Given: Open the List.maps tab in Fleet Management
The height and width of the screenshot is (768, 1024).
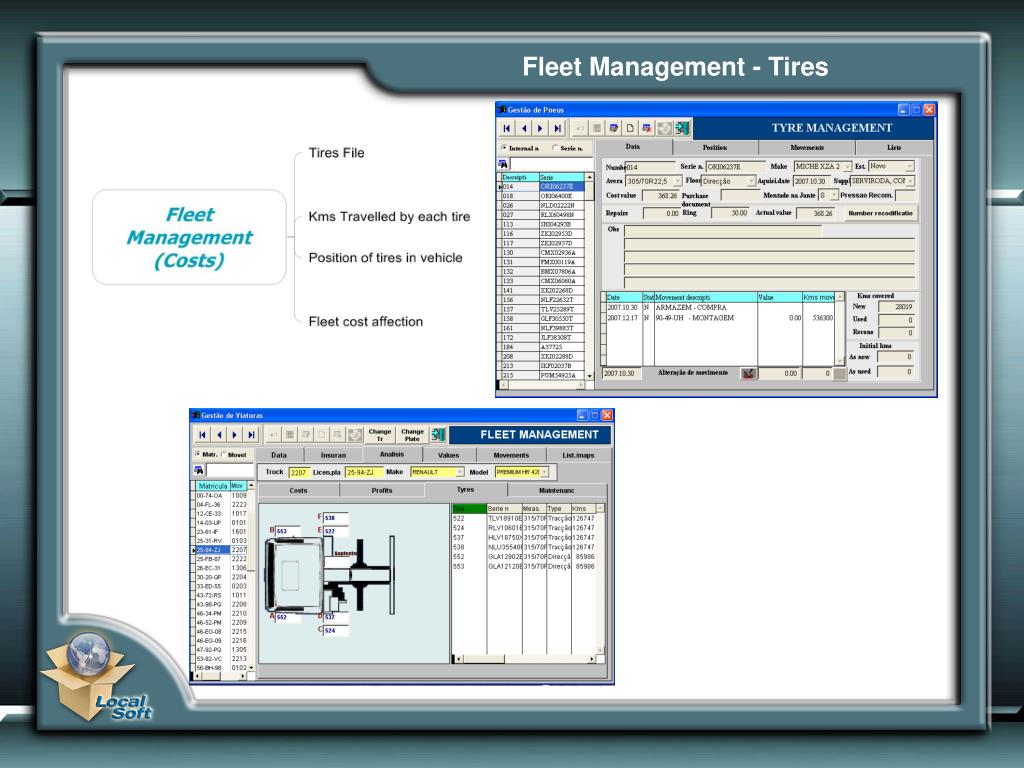Looking at the screenshot, I should 579,455.
